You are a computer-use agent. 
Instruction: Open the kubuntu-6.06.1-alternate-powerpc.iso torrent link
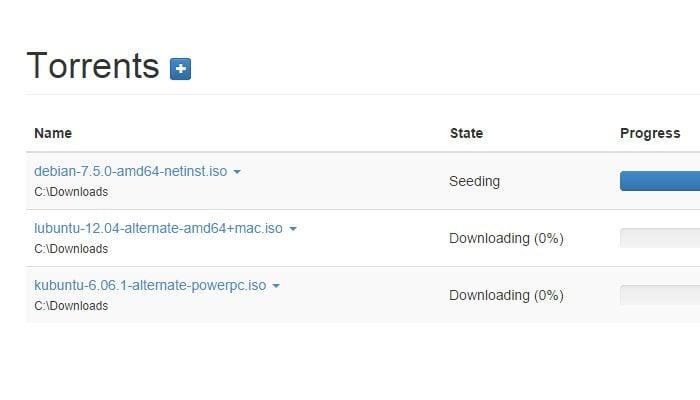[150, 286]
